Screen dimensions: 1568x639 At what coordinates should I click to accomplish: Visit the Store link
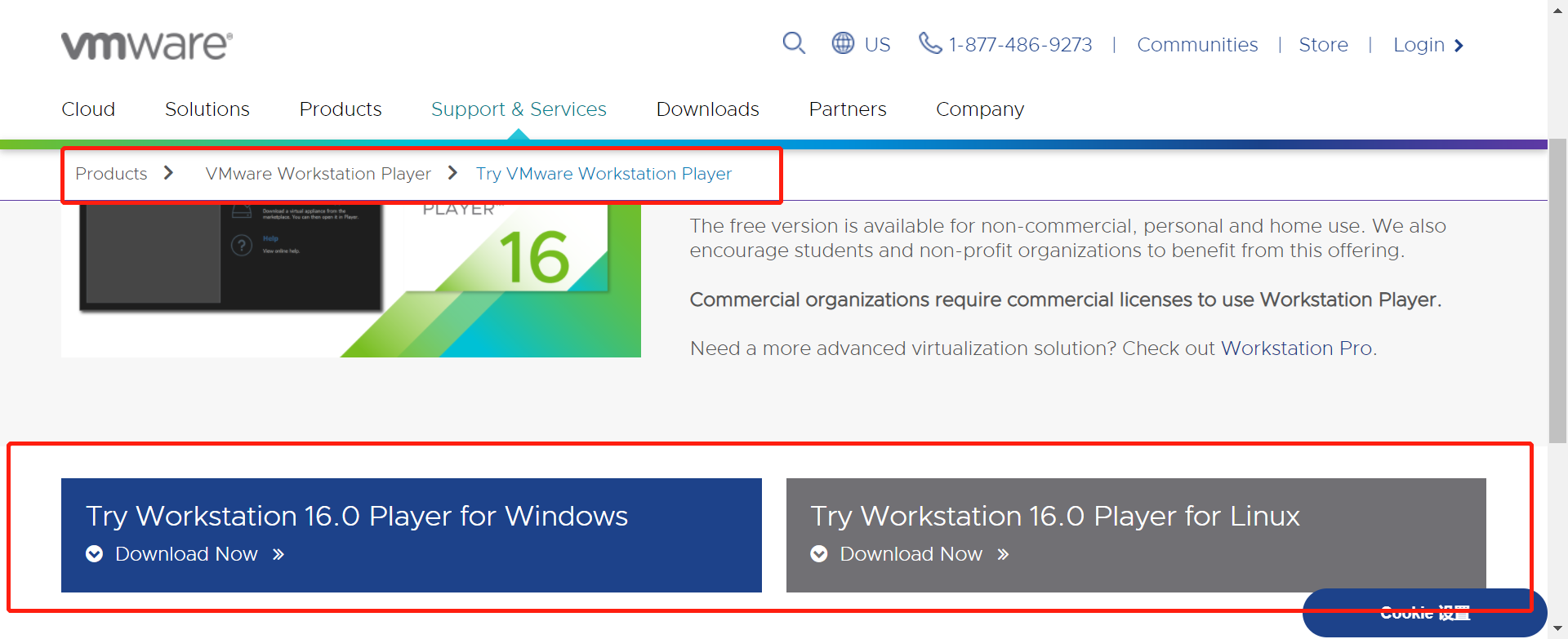[1323, 45]
